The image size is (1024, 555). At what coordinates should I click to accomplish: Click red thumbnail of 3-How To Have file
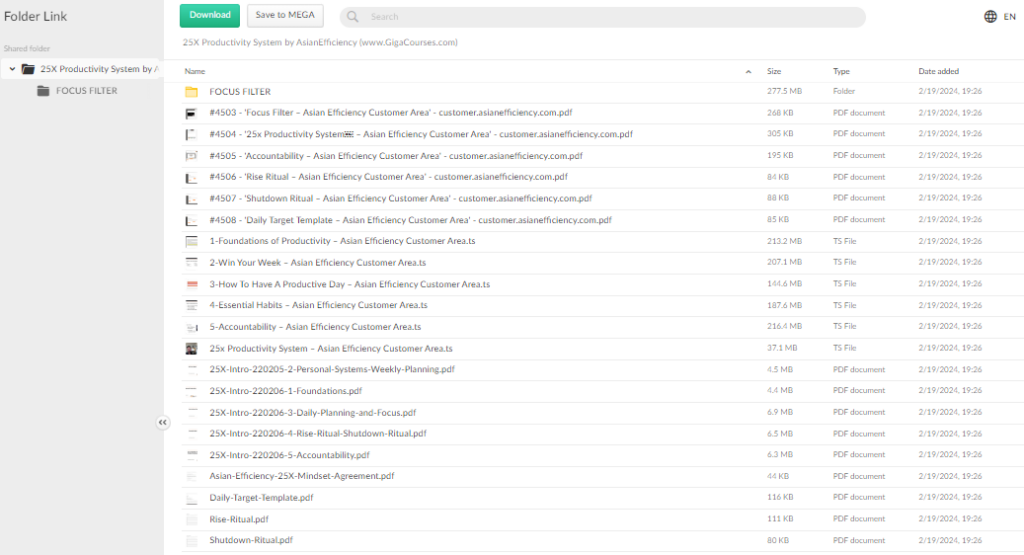[x=192, y=285]
